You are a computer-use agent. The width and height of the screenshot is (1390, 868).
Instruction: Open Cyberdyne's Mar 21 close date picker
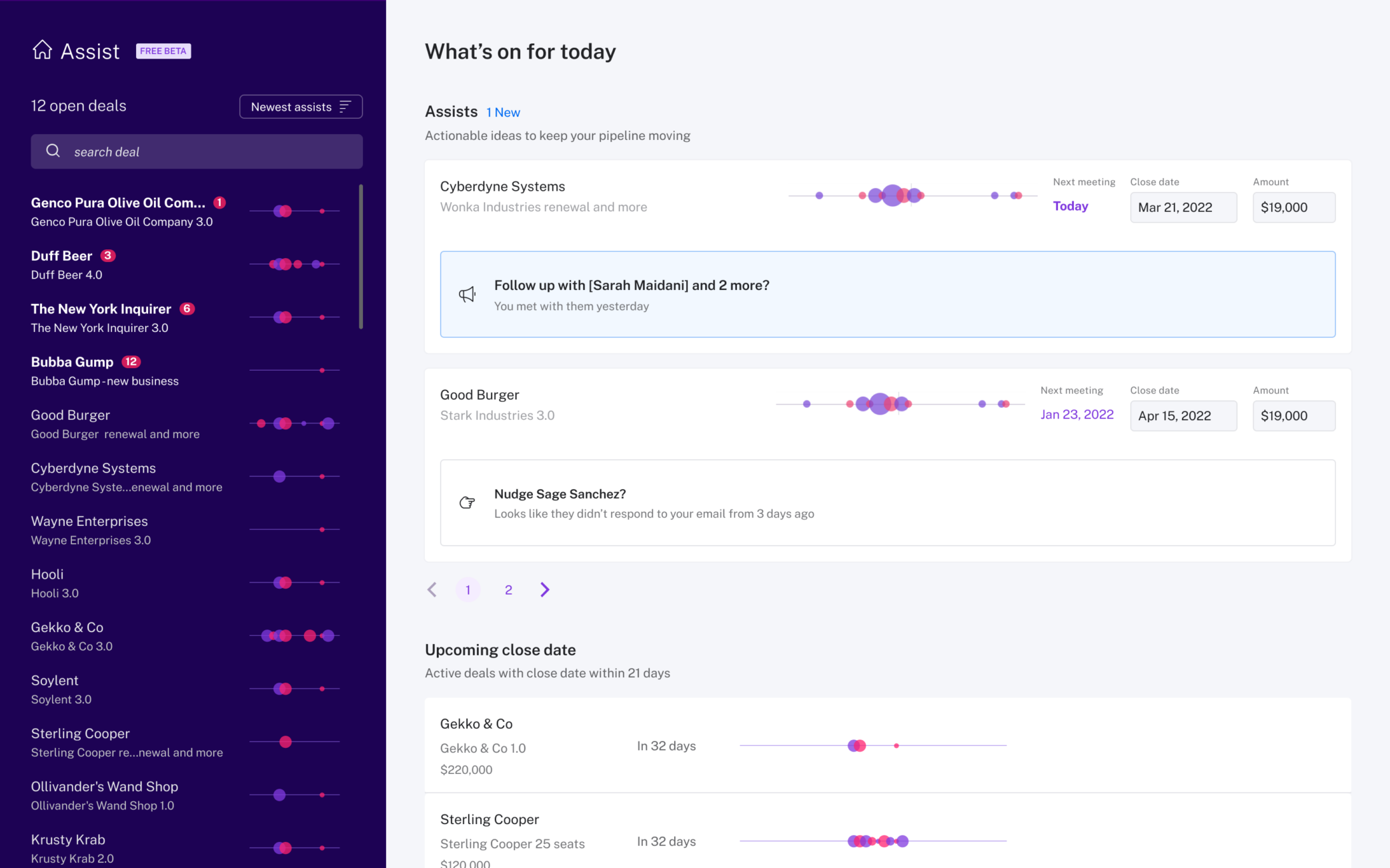[1183, 207]
